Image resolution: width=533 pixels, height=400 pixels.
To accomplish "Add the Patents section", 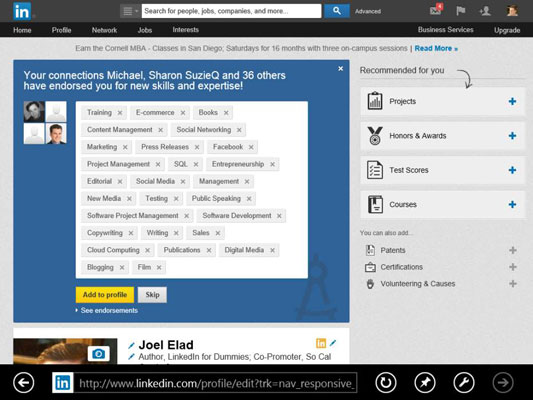I will 513,250.
